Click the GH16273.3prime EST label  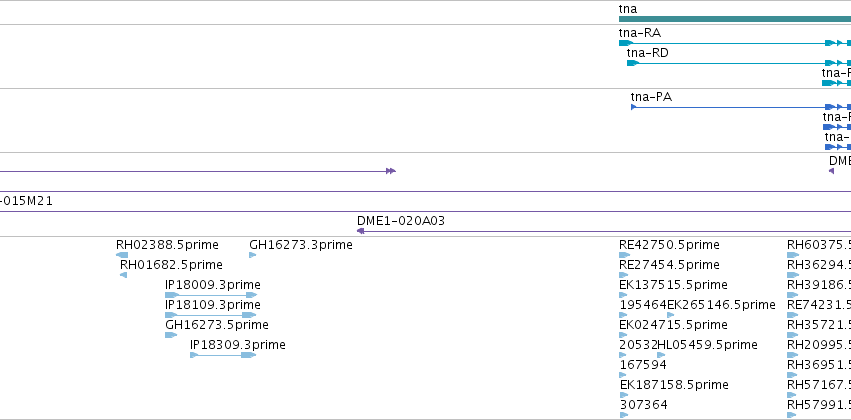(301, 245)
